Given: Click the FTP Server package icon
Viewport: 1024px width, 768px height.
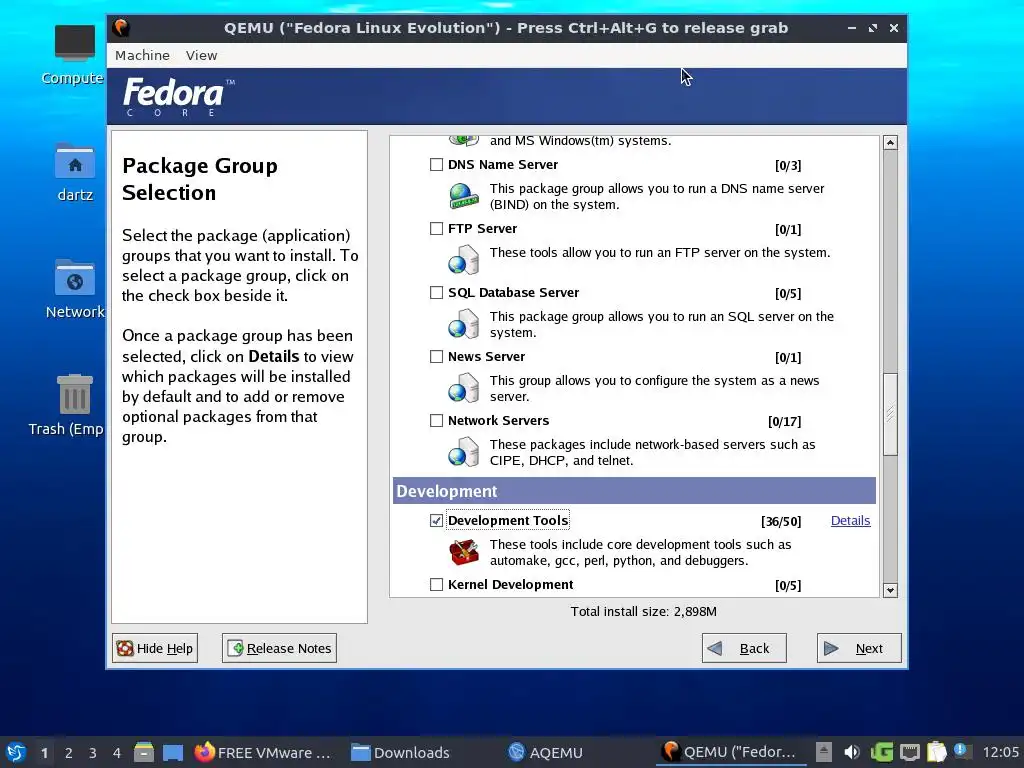Looking at the screenshot, I should click(x=464, y=260).
